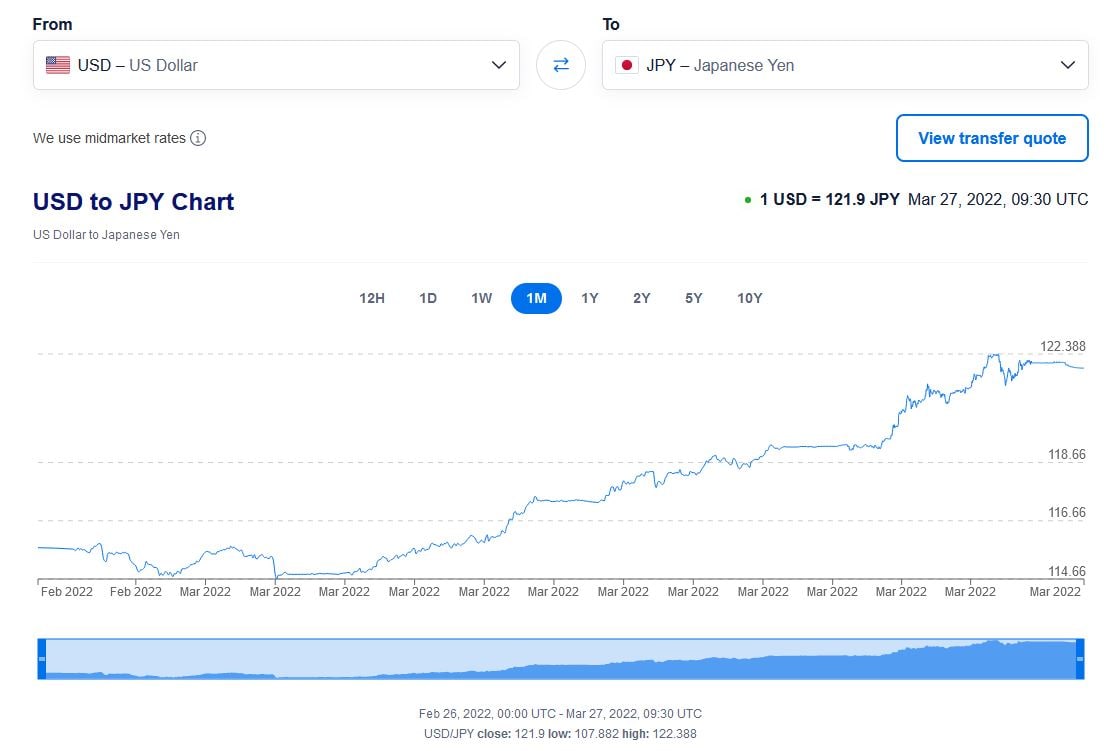Switch chart to 1W range
The image size is (1111, 751).
point(482,298)
